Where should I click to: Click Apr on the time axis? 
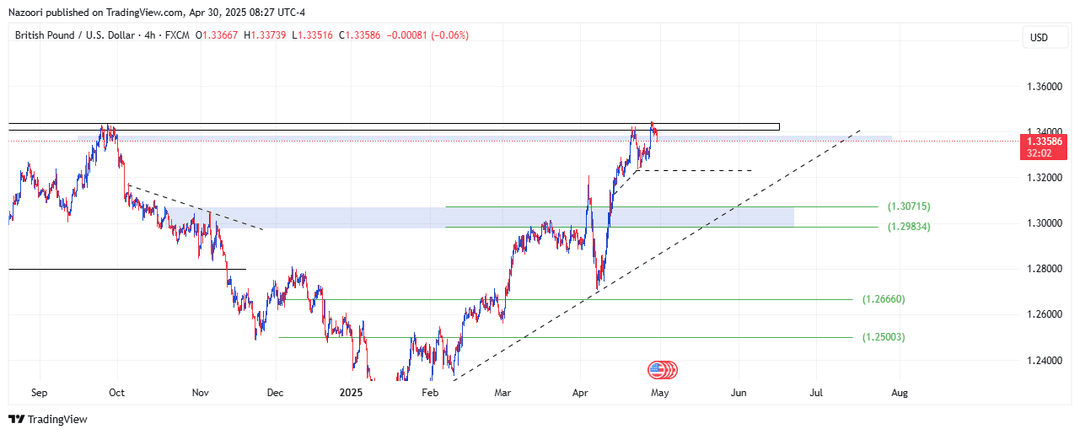[x=581, y=393]
